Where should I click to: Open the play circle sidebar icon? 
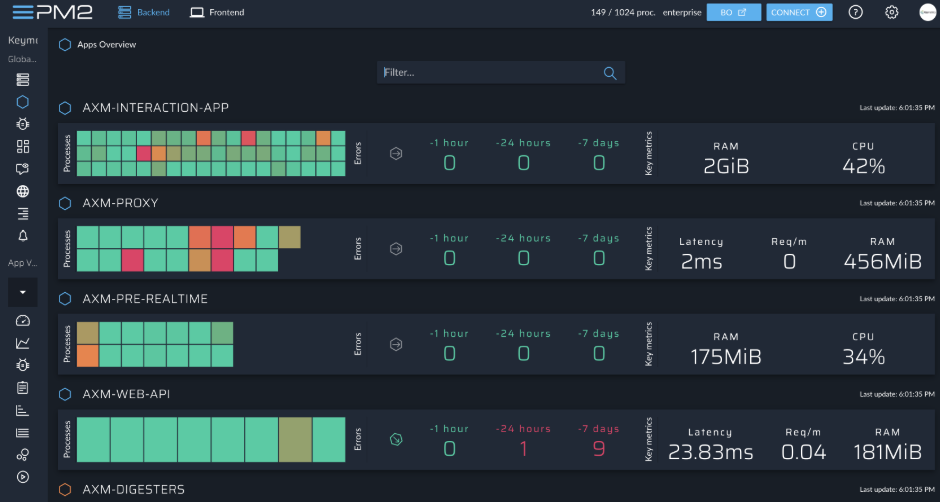(x=23, y=477)
